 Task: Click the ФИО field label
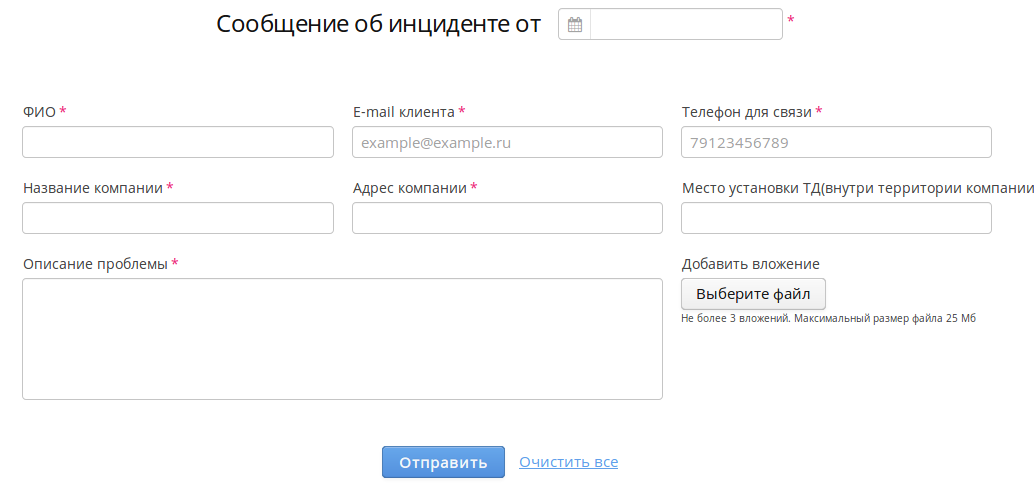pyautogui.click(x=39, y=112)
